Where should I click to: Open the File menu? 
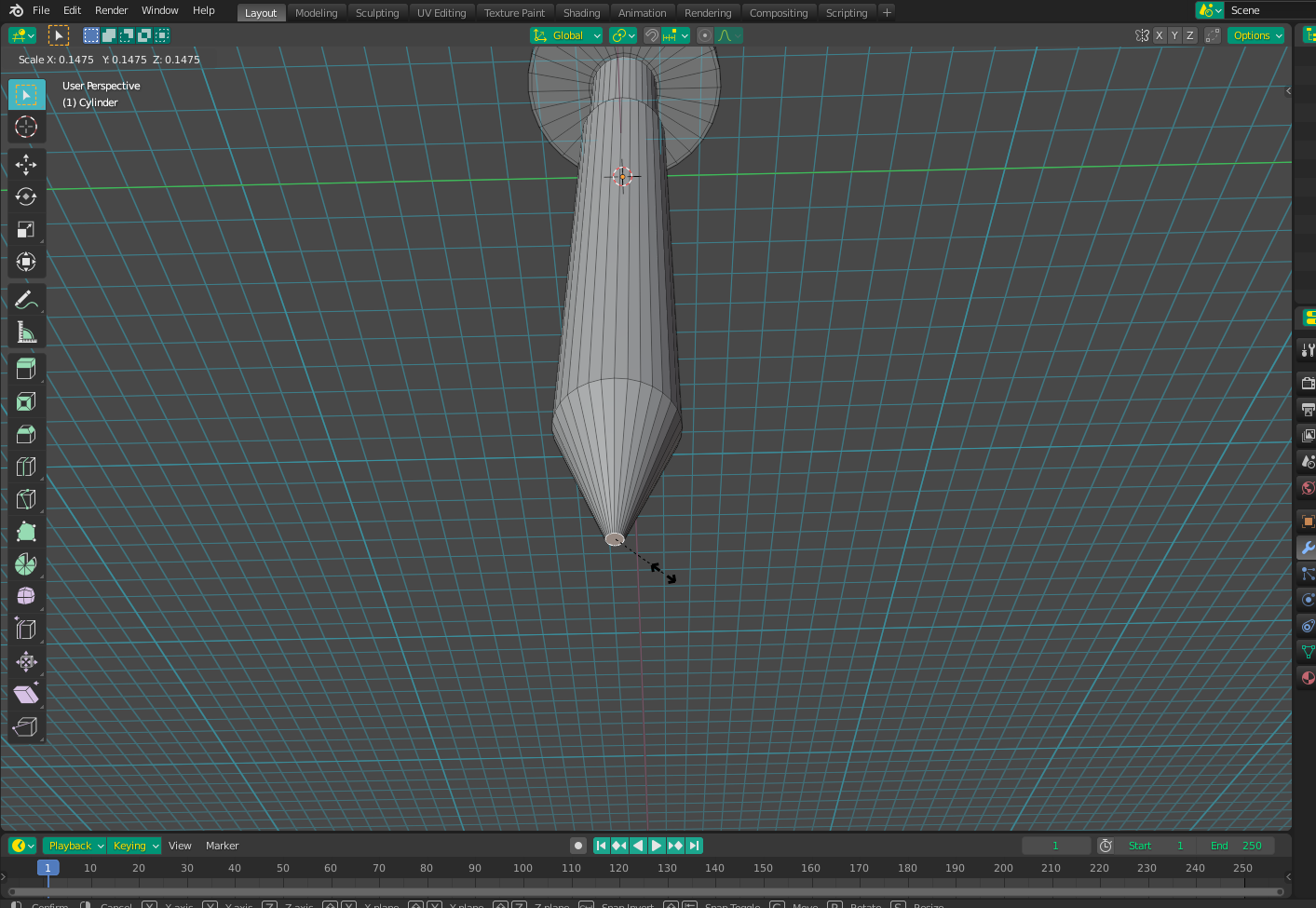click(41, 10)
